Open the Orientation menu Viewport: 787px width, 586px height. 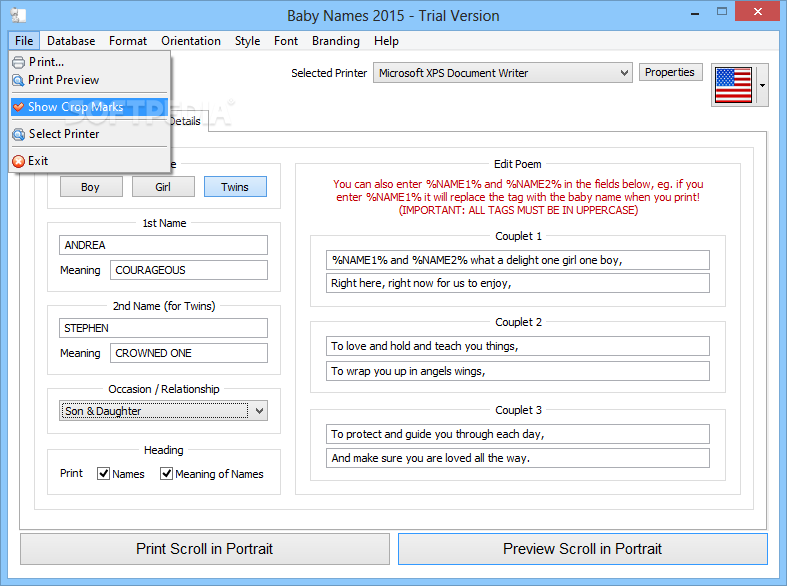tap(191, 41)
